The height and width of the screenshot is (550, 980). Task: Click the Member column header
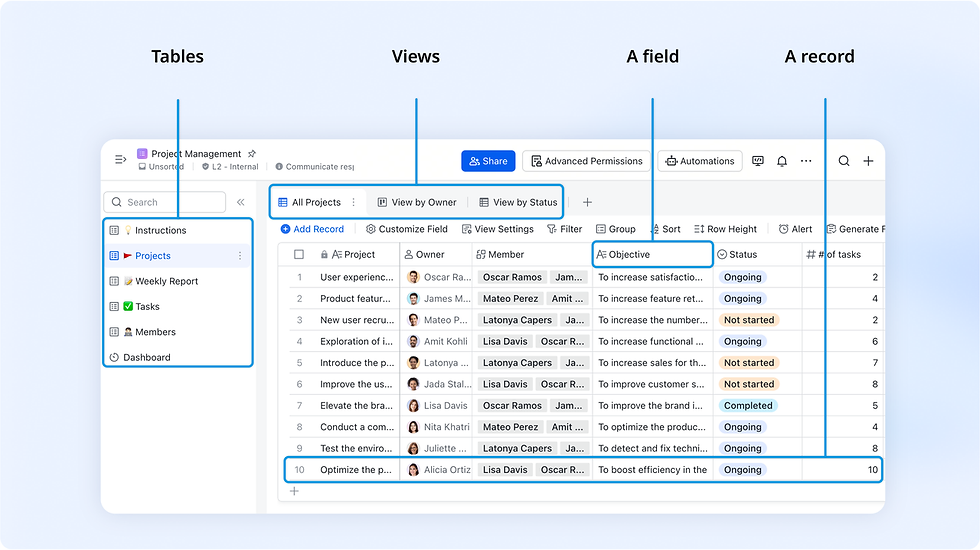(532, 254)
